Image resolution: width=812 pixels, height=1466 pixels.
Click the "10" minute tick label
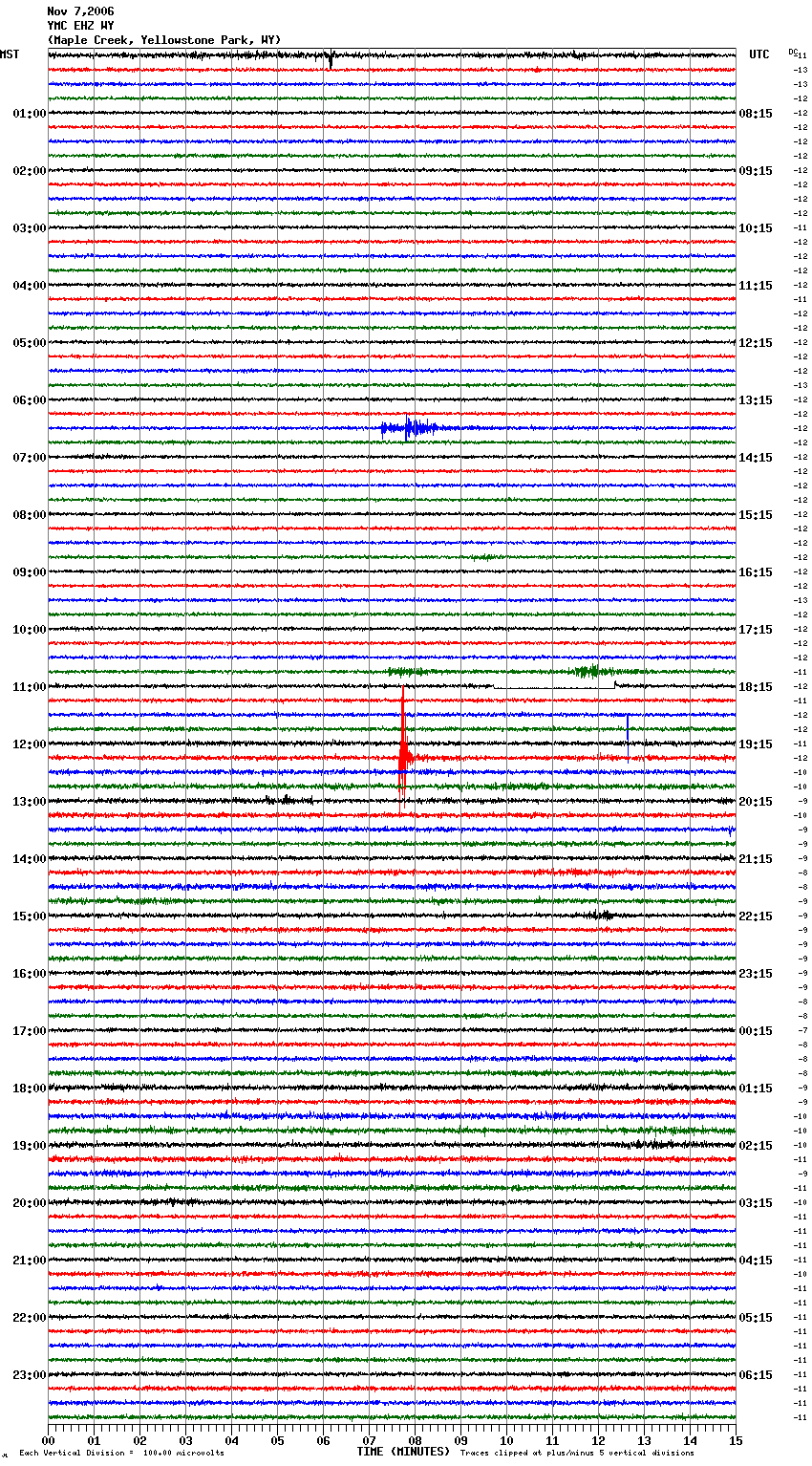point(506,1441)
